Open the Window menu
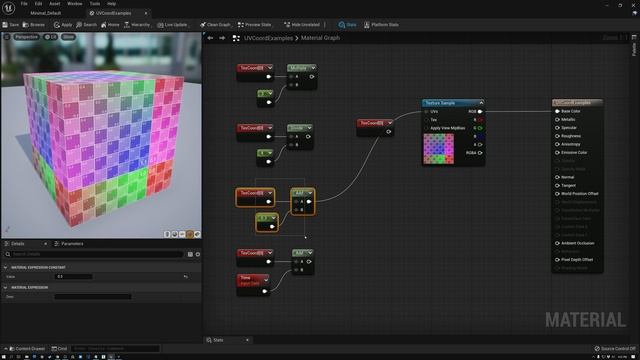 (75, 4)
